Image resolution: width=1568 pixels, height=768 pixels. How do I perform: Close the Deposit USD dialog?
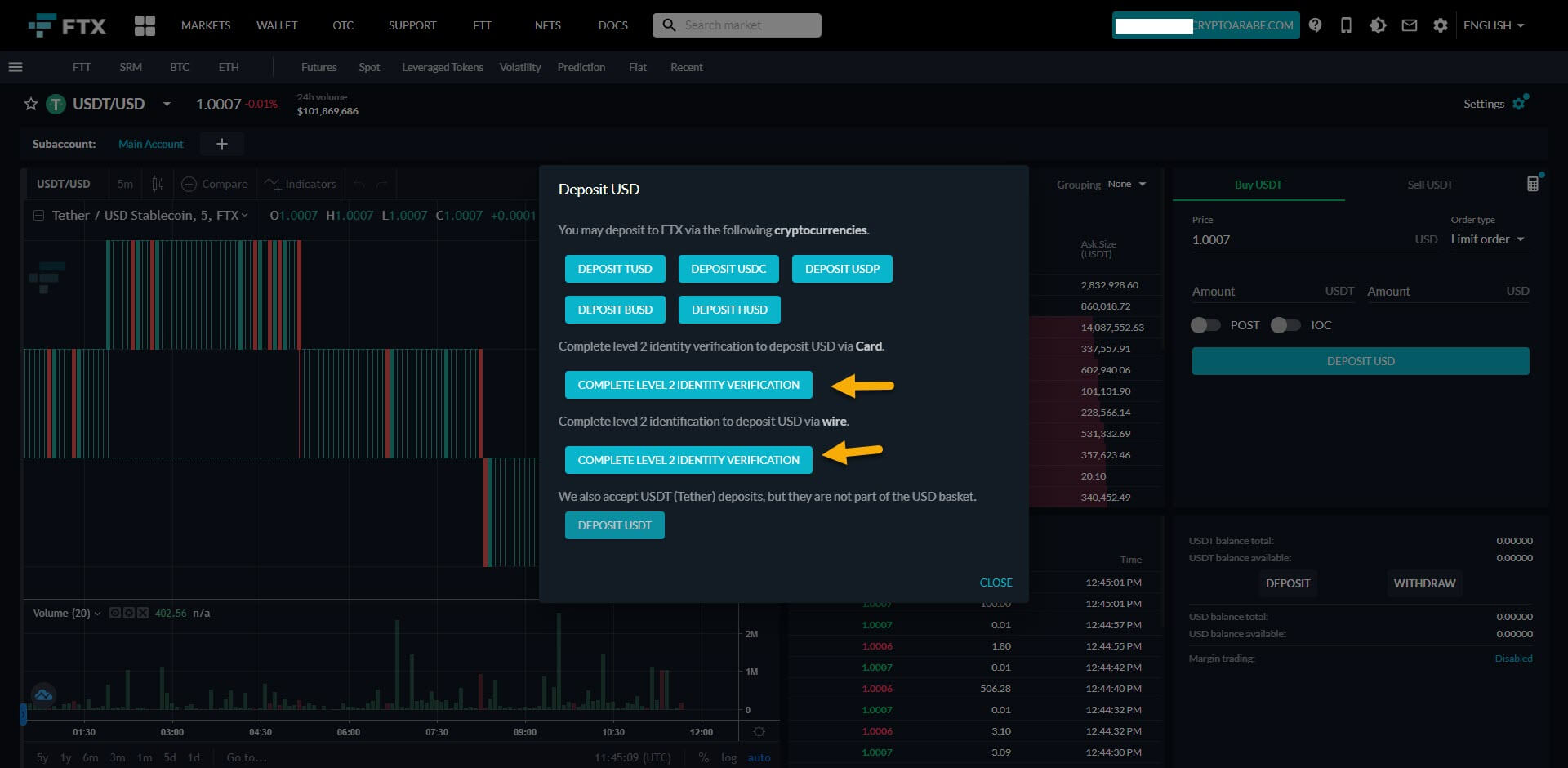click(x=996, y=583)
